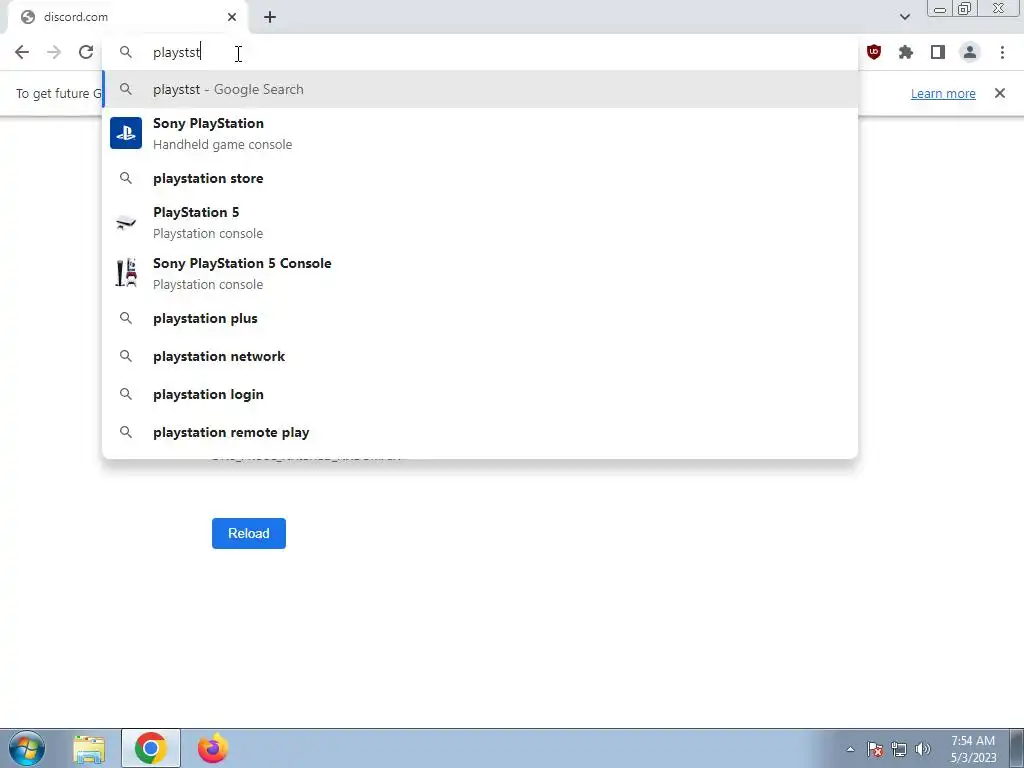Image resolution: width=1024 pixels, height=768 pixels.
Task: Open the network tray icon
Action: (x=899, y=749)
